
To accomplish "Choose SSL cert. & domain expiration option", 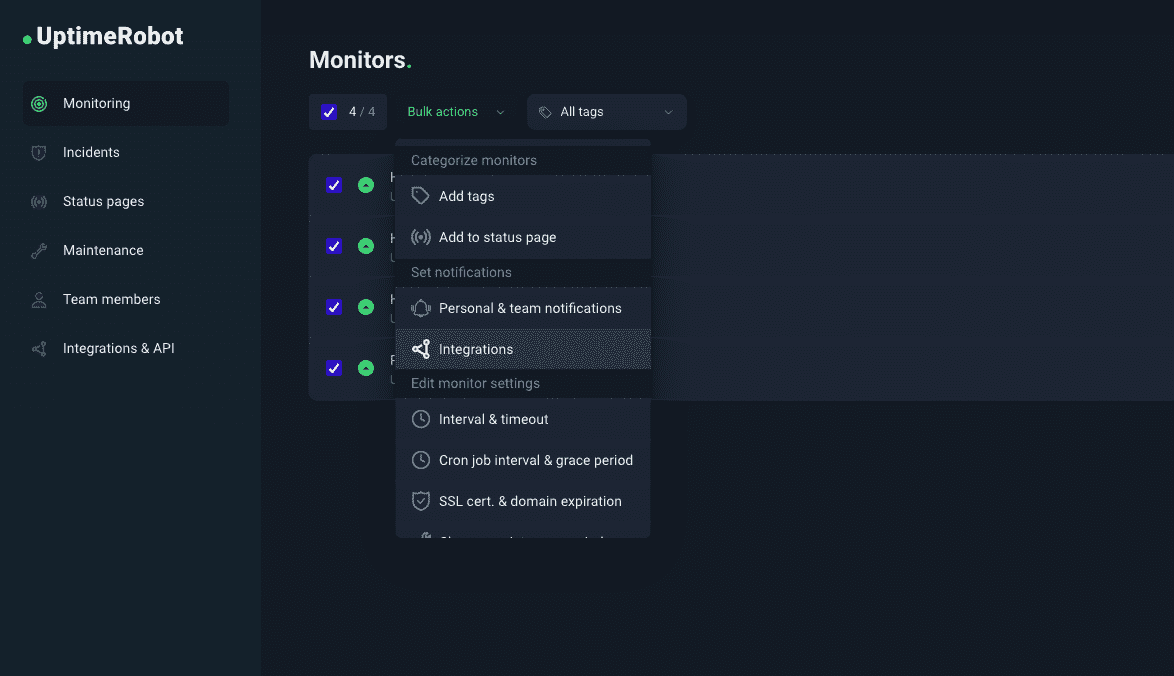I will 530,501.
